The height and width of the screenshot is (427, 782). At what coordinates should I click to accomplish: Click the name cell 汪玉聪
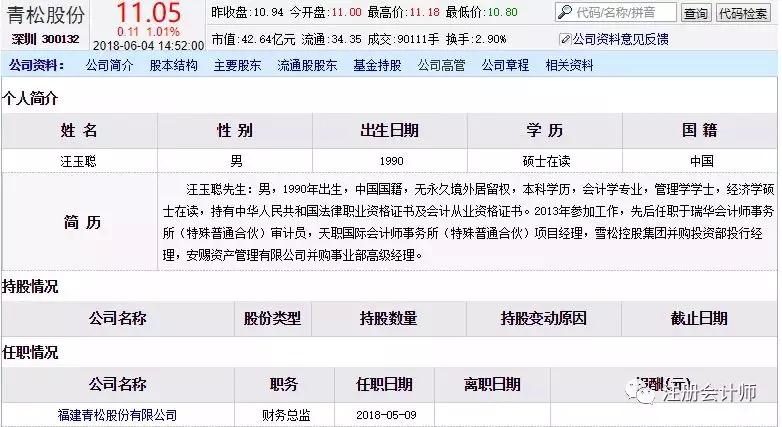click(x=78, y=161)
